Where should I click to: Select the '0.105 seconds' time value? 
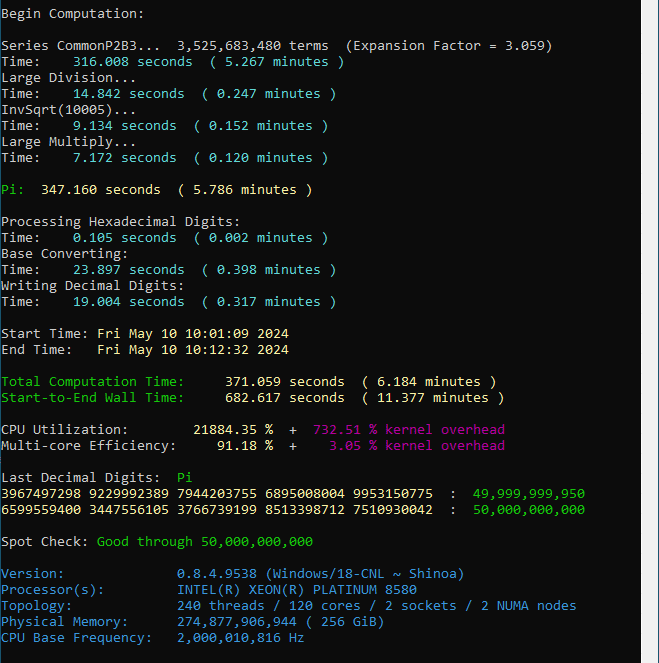click(125, 238)
